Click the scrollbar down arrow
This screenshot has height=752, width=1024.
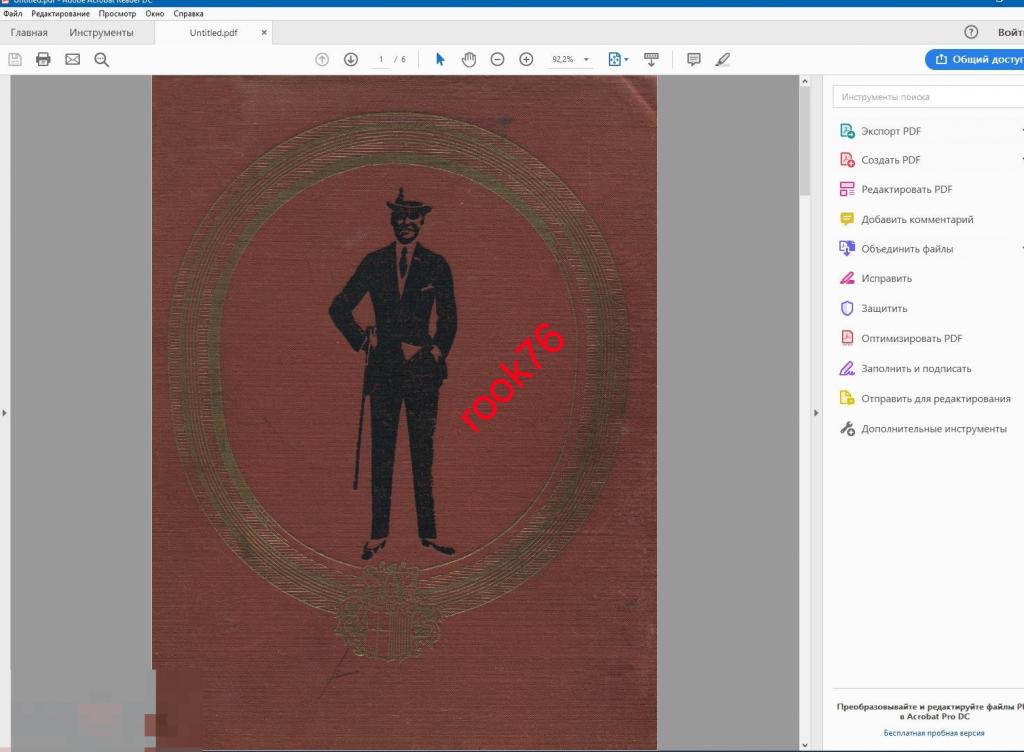point(805,745)
